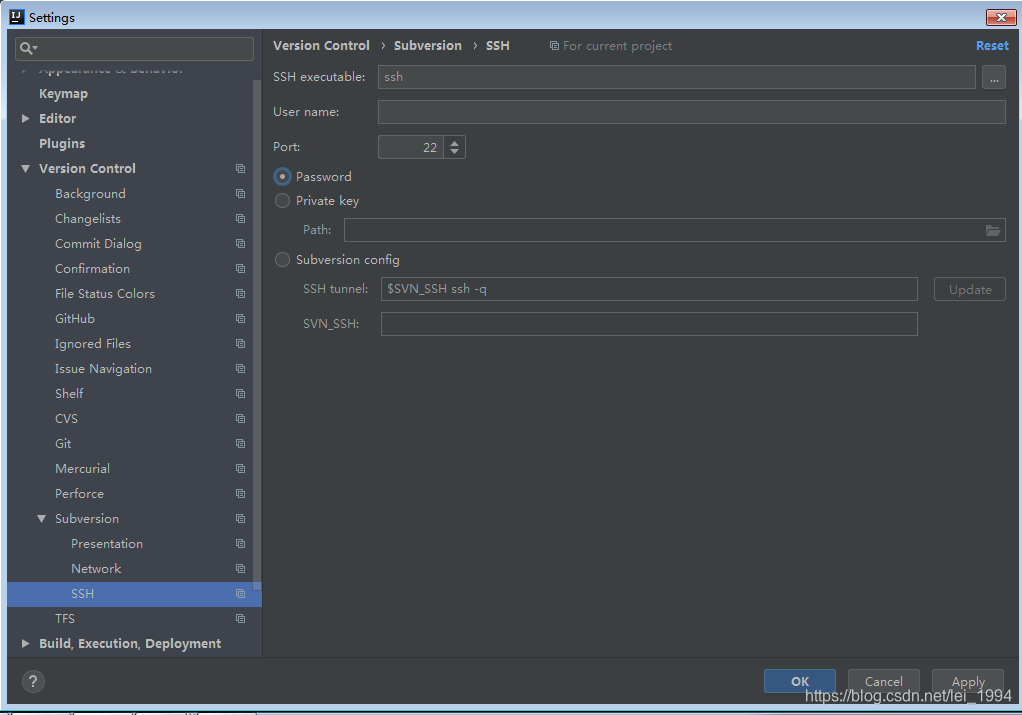Click inside the User name input field
Image resolution: width=1022 pixels, height=715 pixels.
click(690, 111)
